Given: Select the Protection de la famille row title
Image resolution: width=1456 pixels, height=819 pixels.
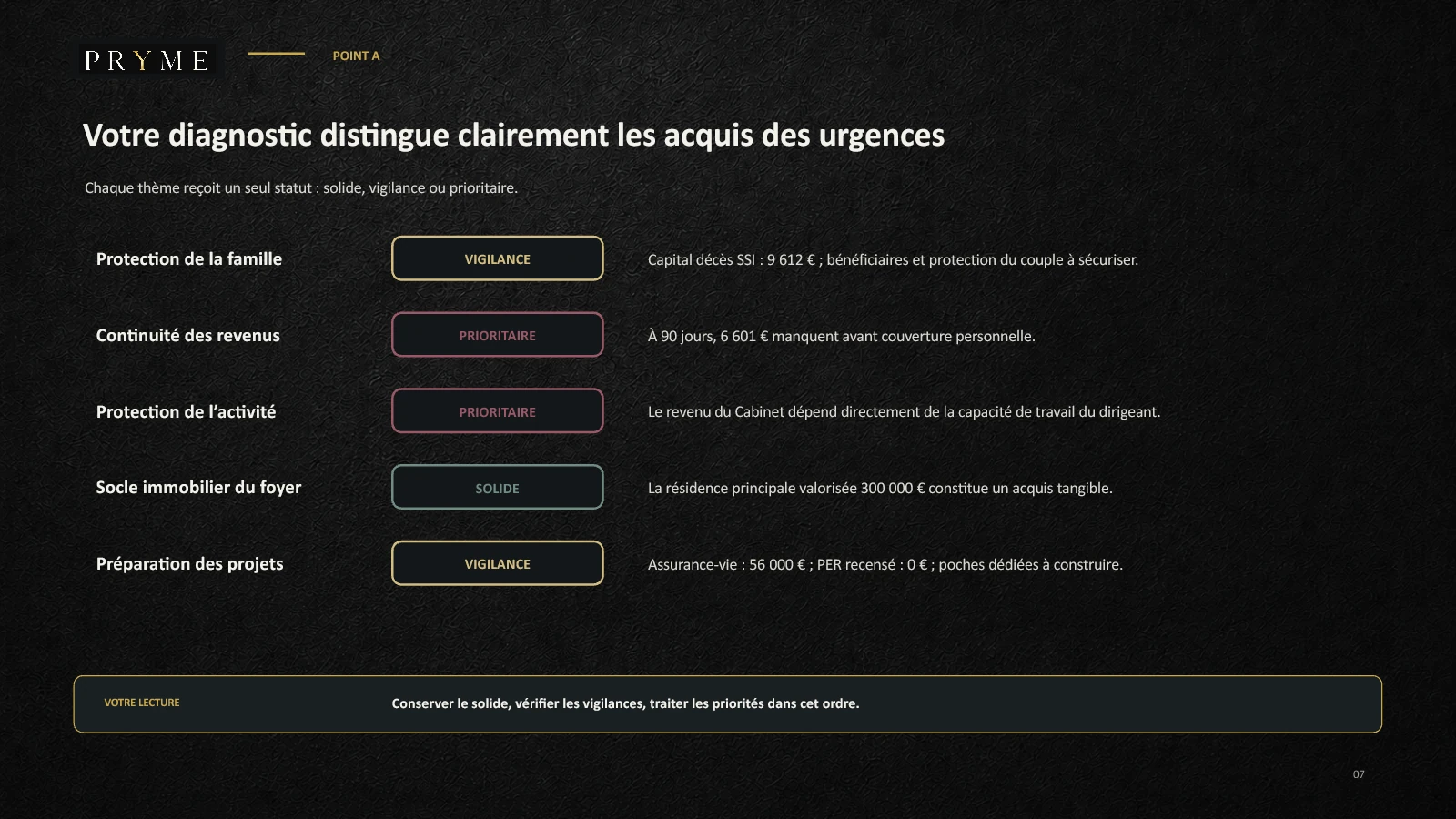Looking at the screenshot, I should click(189, 259).
